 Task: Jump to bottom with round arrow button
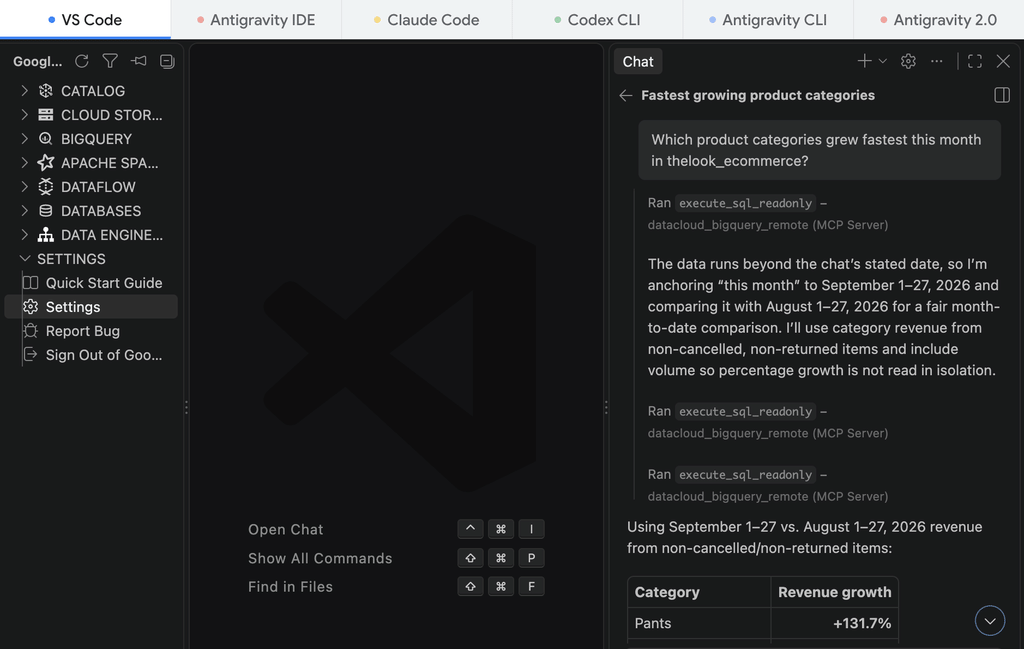[989, 621]
